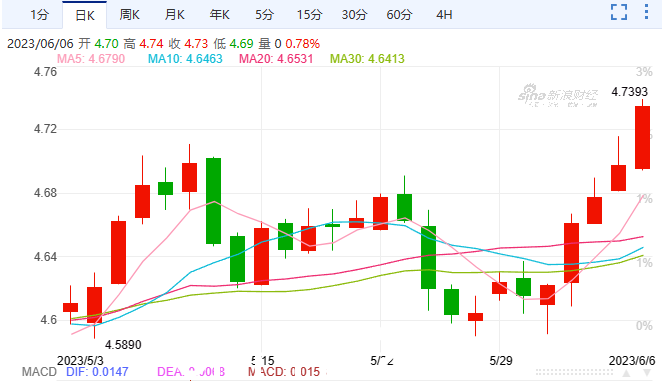The width and height of the screenshot is (662, 381).
Task: Click the up triangle arrow below the chart
Action: coord(627,373)
